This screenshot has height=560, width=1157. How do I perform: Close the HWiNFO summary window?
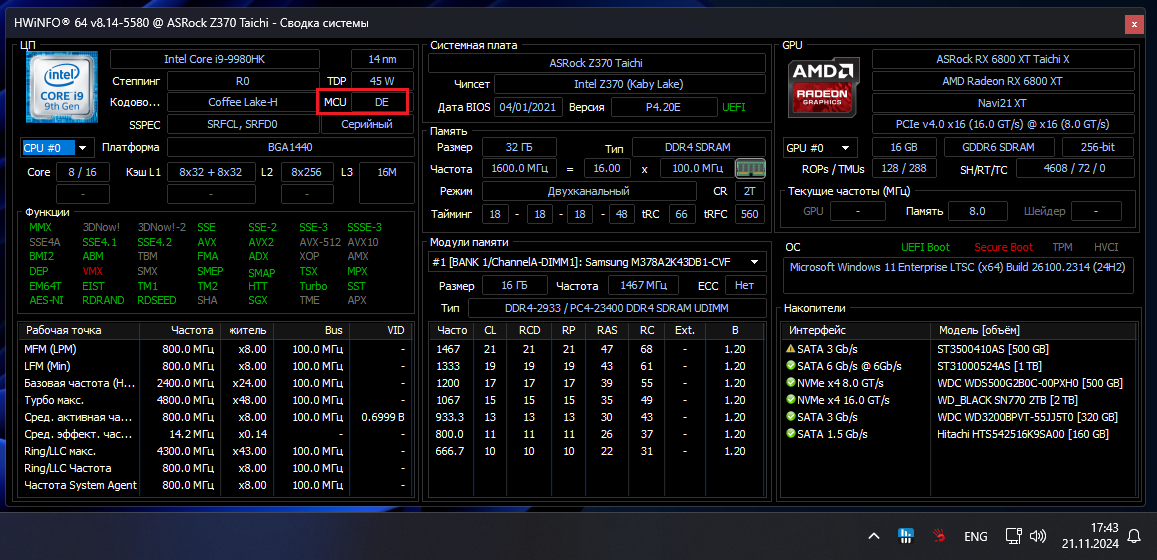tap(1135, 24)
